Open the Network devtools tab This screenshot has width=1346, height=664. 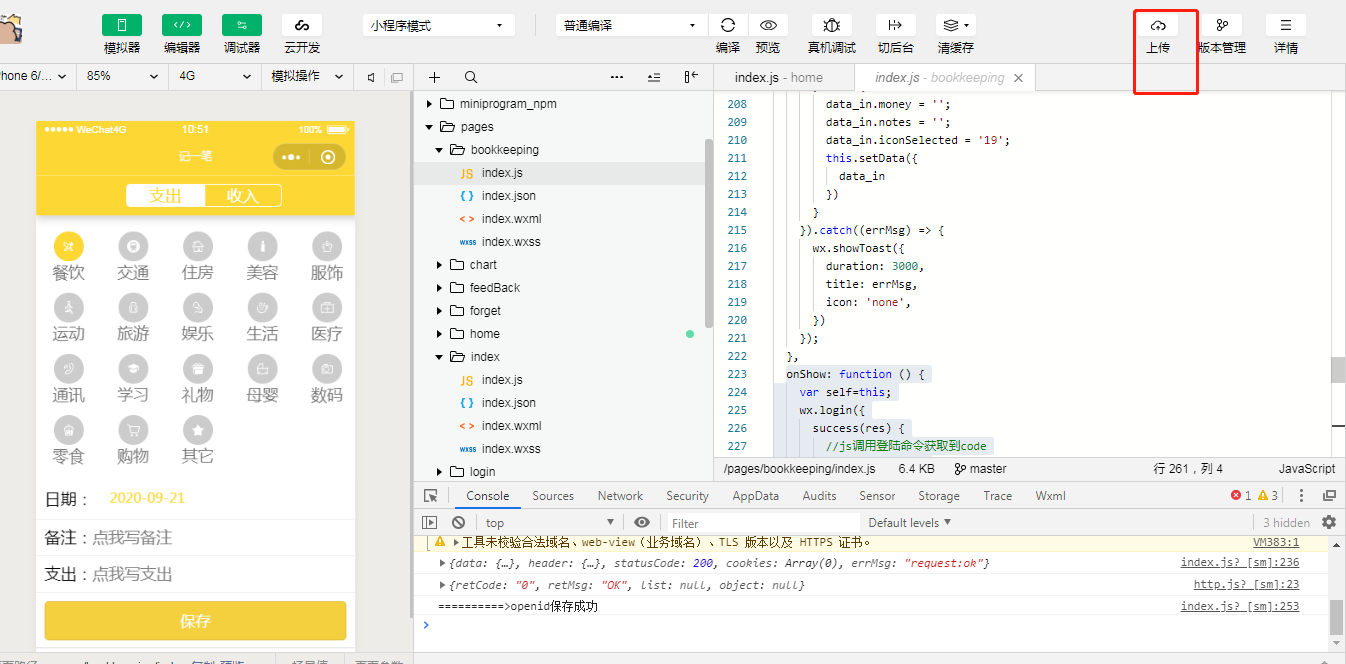point(620,496)
